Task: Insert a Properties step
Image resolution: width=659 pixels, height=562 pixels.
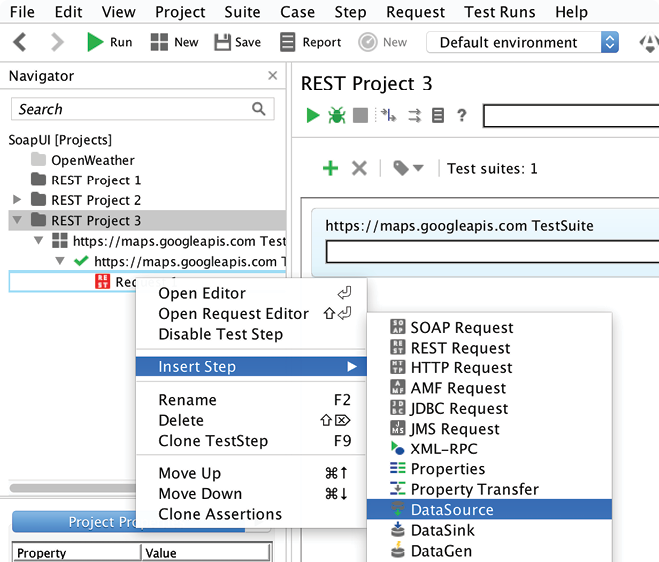Action: point(489,469)
